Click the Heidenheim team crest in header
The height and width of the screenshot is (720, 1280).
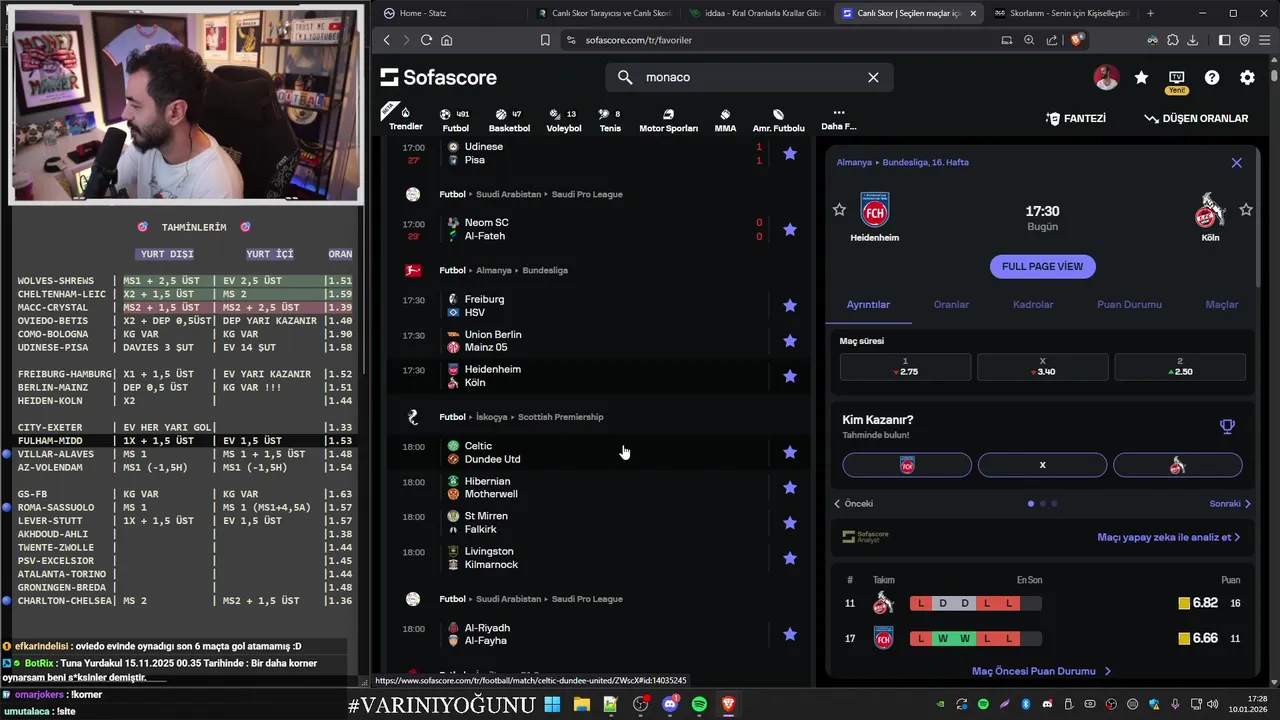[875, 211]
